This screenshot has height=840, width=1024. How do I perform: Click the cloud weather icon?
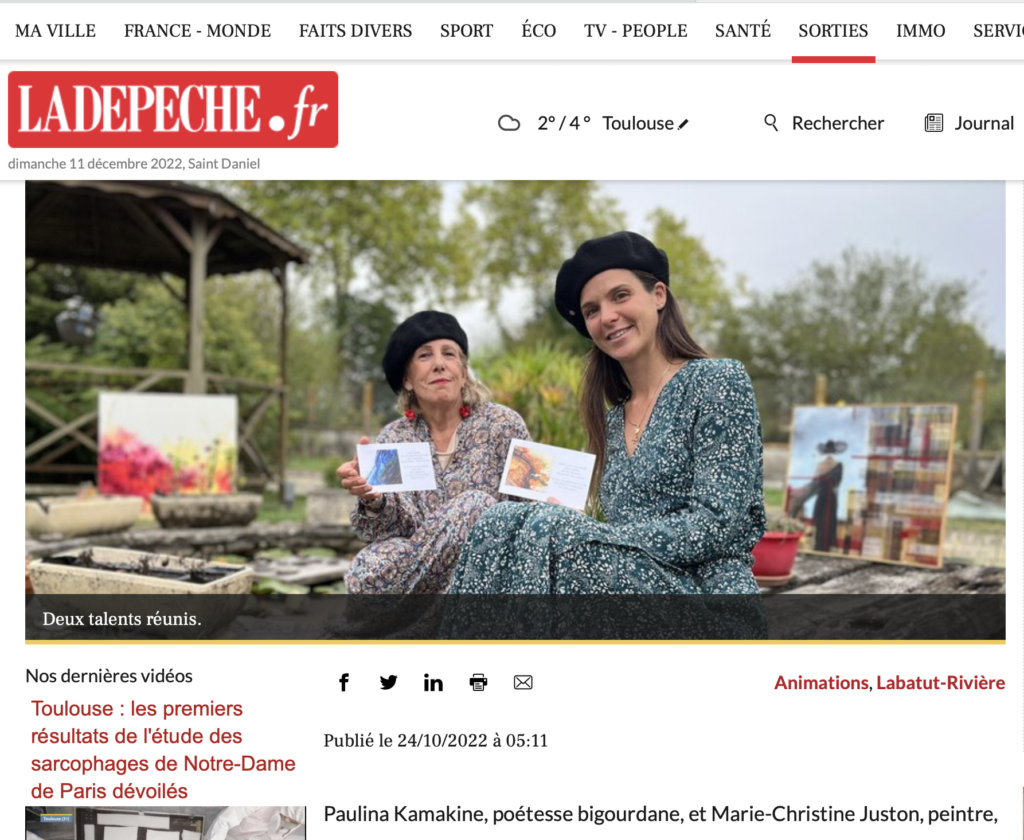[x=509, y=123]
